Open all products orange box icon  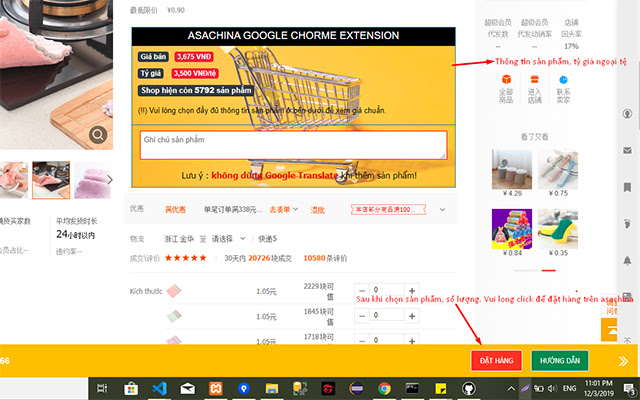click(506, 79)
